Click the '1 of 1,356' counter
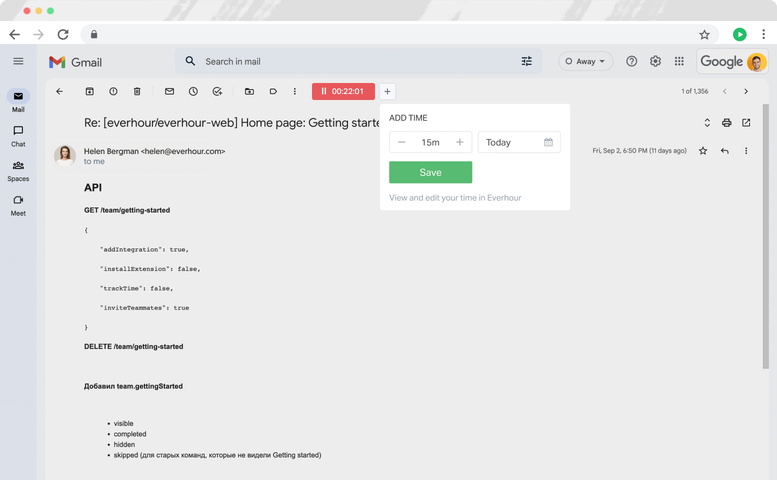This screenshot has width=777, height=480. (694, 91)
